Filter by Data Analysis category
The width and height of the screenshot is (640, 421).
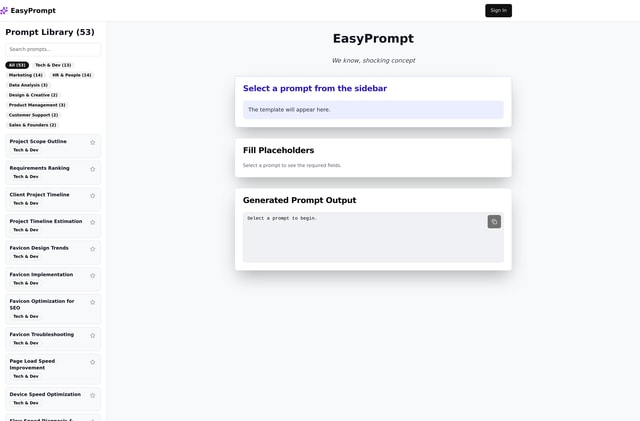(x=28, y=85)
